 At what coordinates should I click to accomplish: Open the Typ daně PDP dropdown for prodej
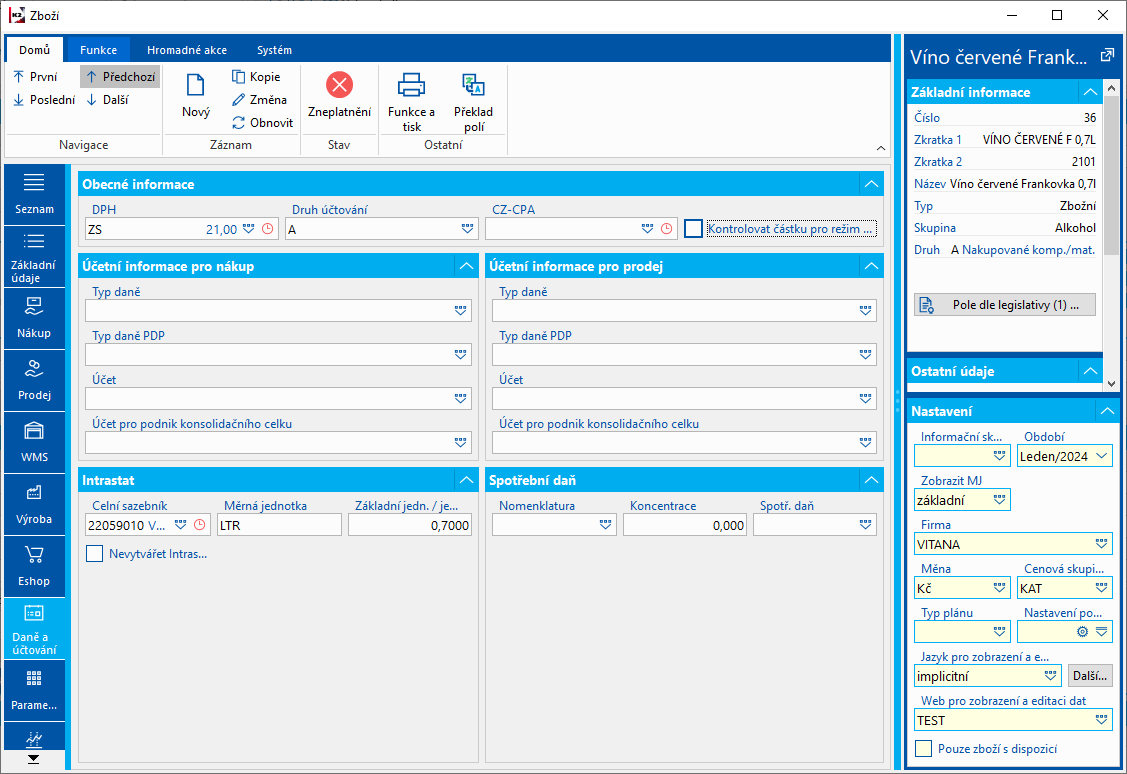tap(865, 354)
